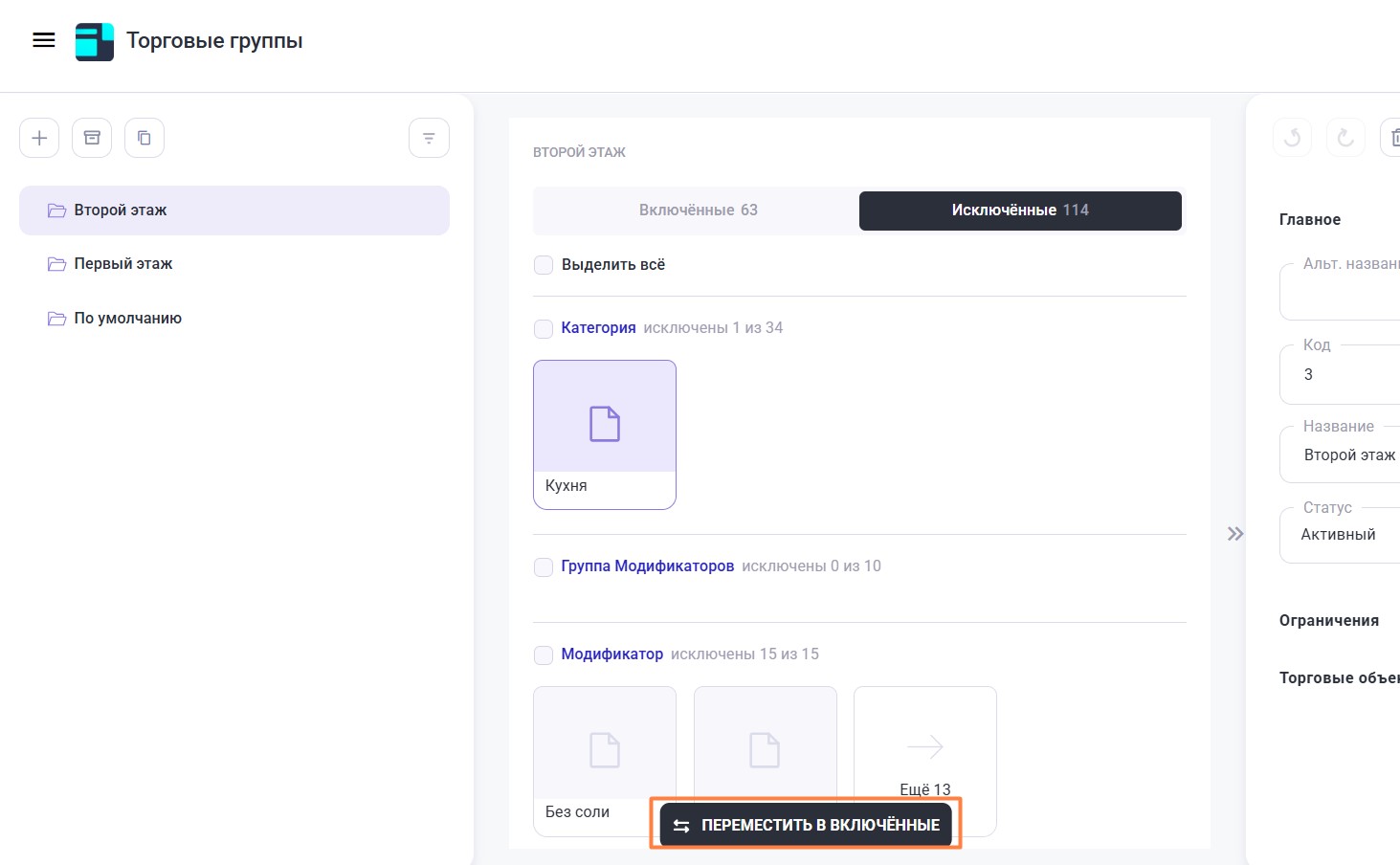
Task: Toggle the 'Группа Модификаторов' checkbox
Action: tap(544, 566)
